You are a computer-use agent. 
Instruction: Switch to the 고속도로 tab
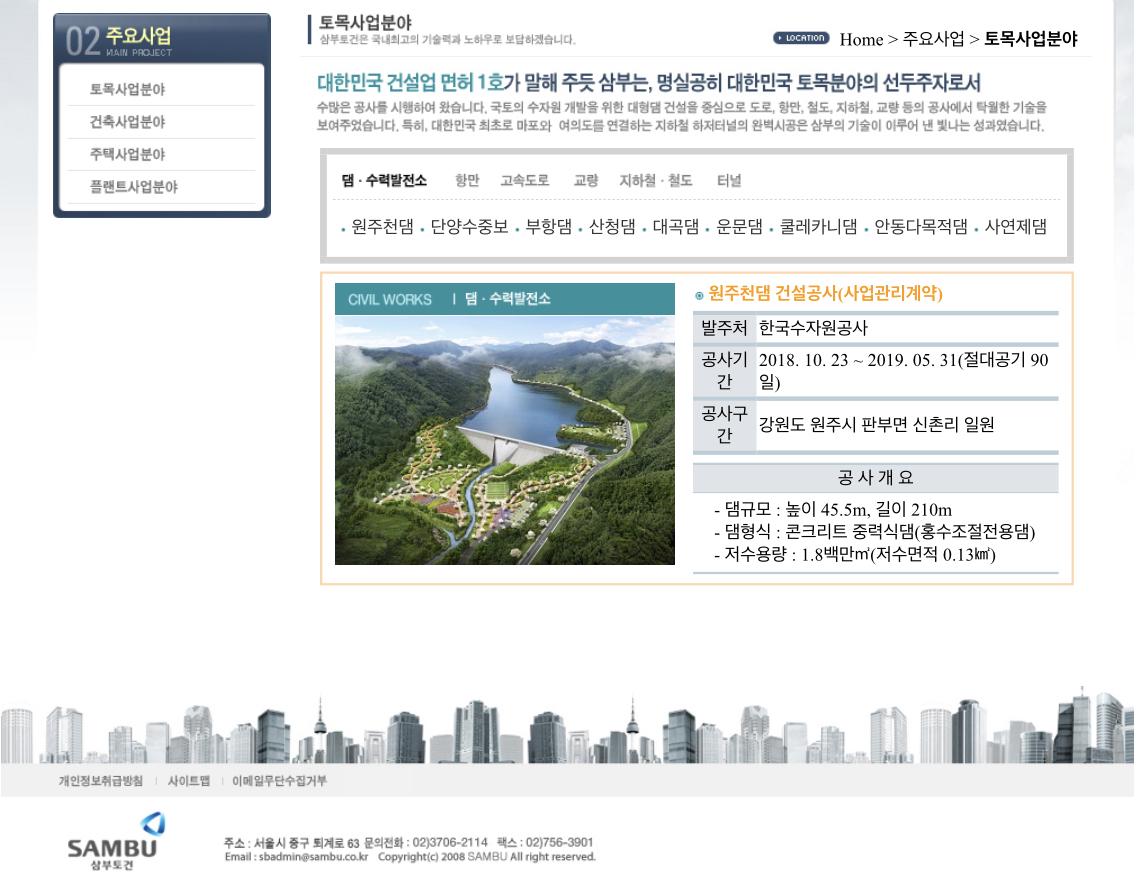(x=525, y=180)
